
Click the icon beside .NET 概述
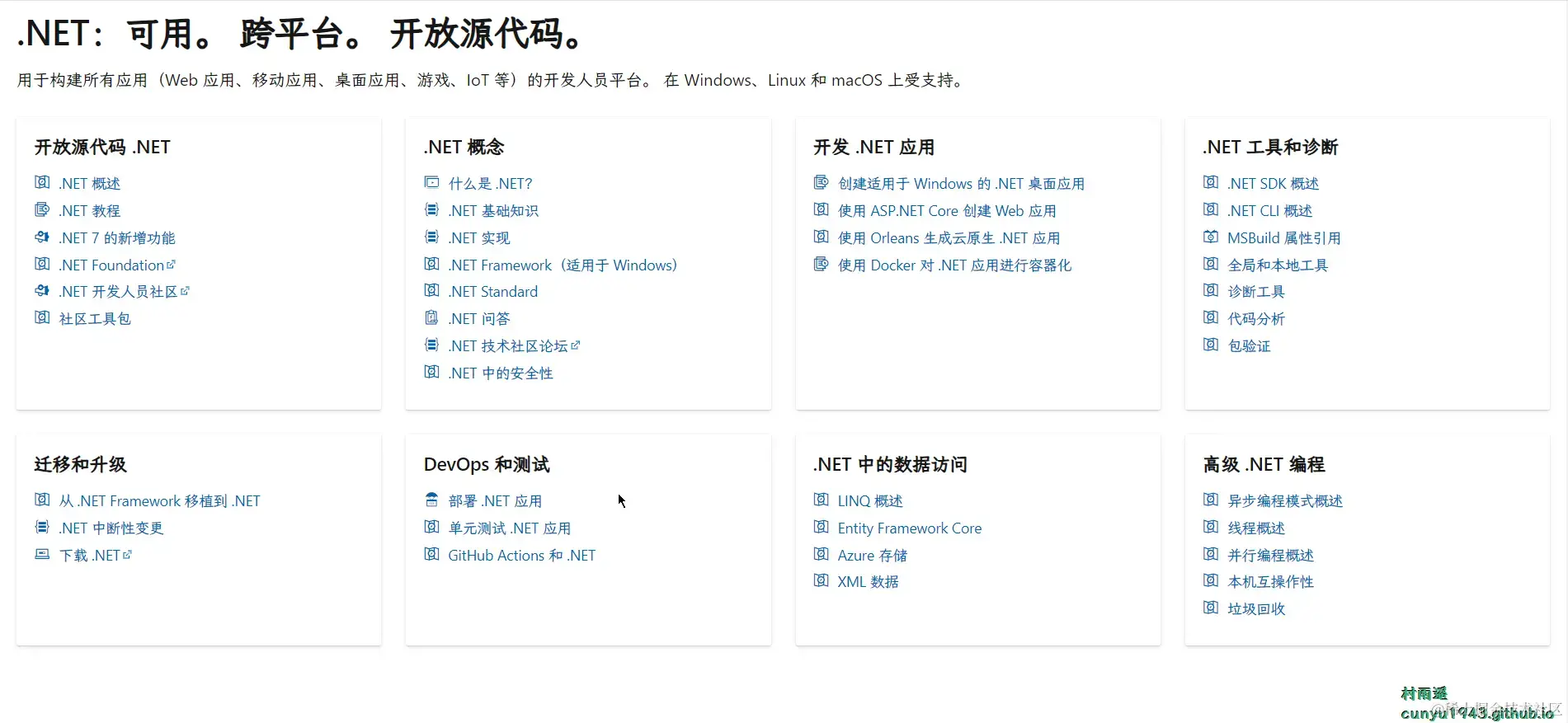42,182
